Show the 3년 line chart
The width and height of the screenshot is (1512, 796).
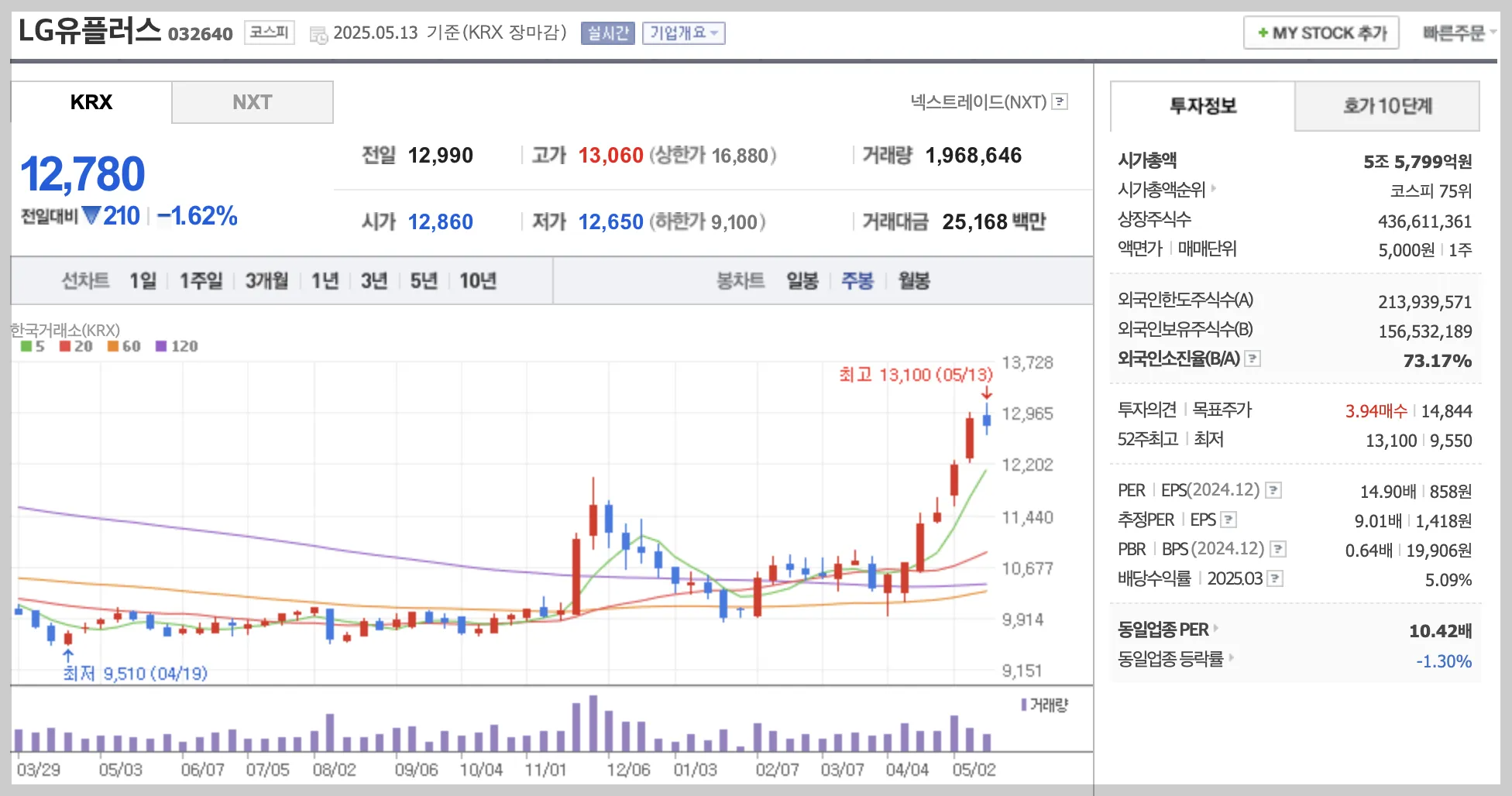click(x=374, y=280)
